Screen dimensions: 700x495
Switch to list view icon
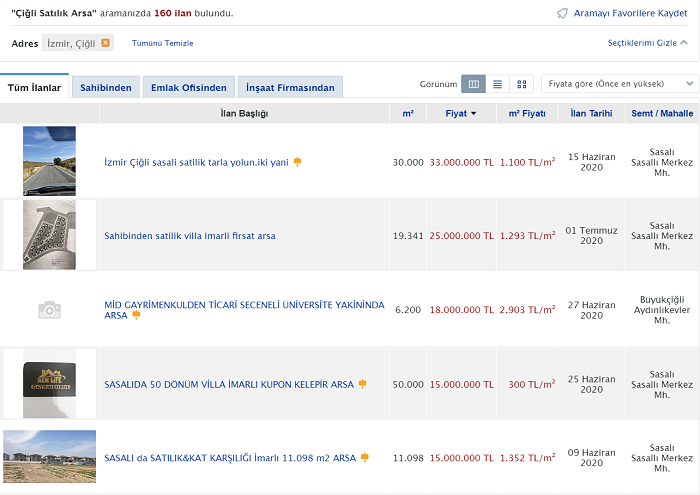coord(497,84)
